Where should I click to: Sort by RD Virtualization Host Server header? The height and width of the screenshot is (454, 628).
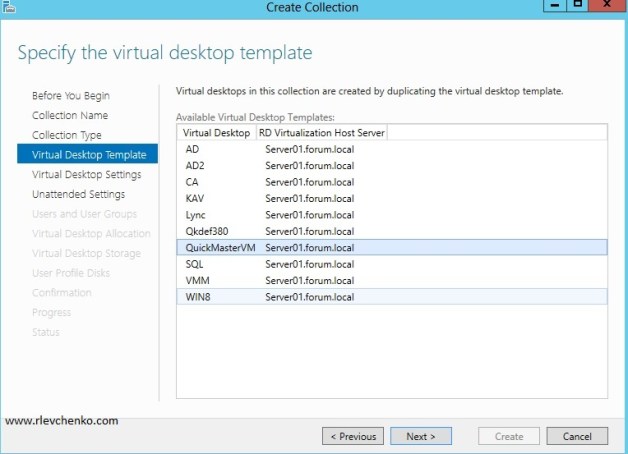[322, 133]
